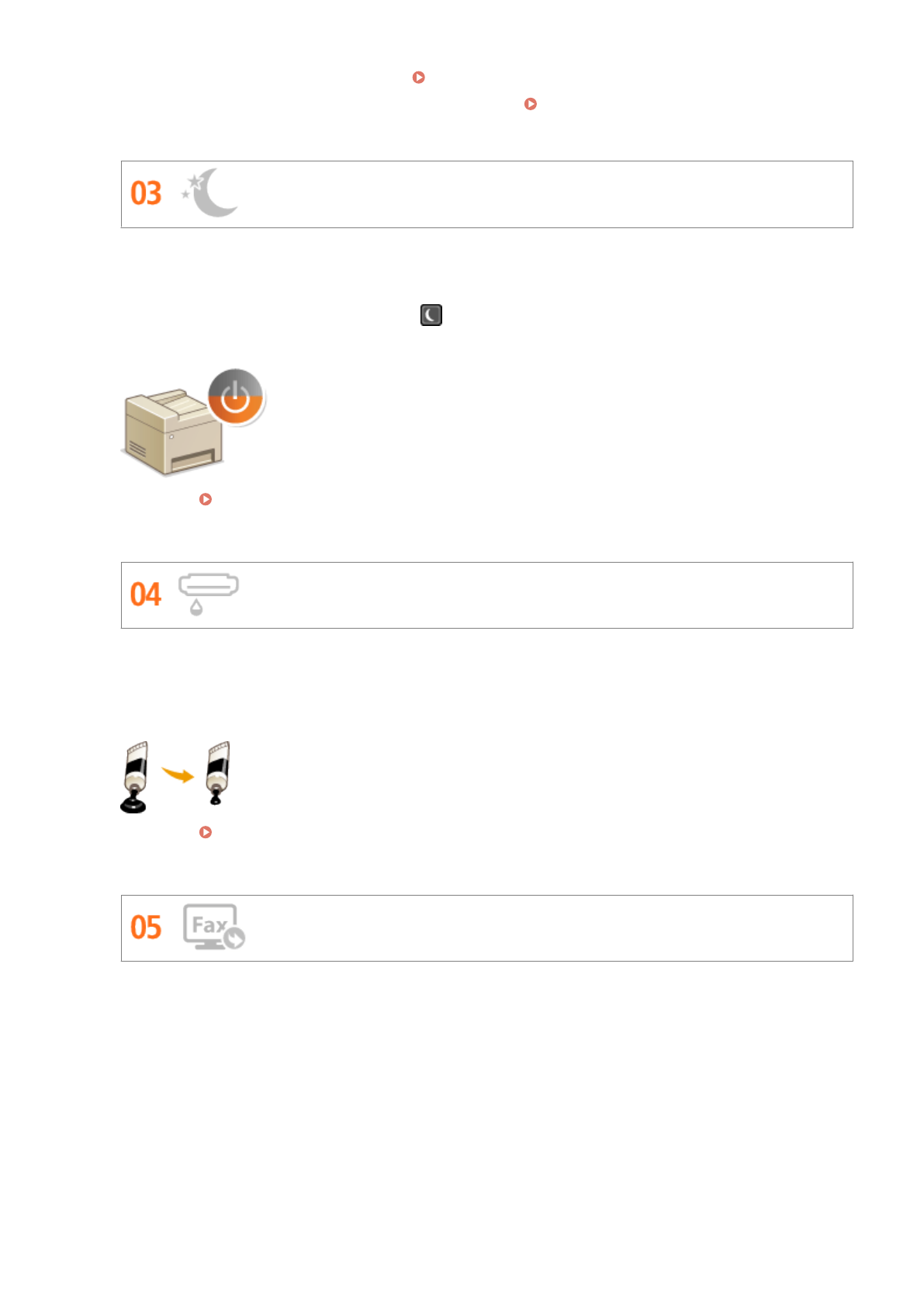Image resolution: width=924 pixels, height=1307 pixels.
Task: Click blank area of the 04 header box
Action: tap(543, 595)
